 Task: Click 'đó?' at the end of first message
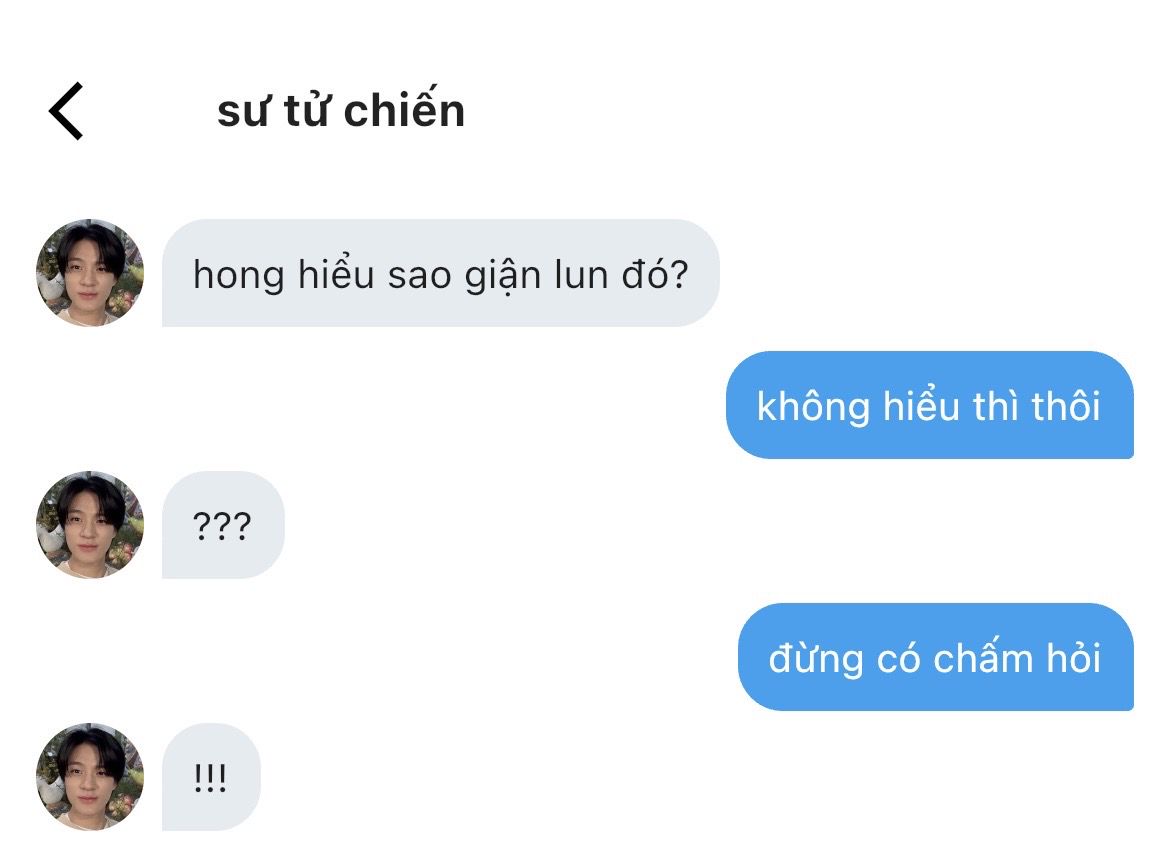655,274
